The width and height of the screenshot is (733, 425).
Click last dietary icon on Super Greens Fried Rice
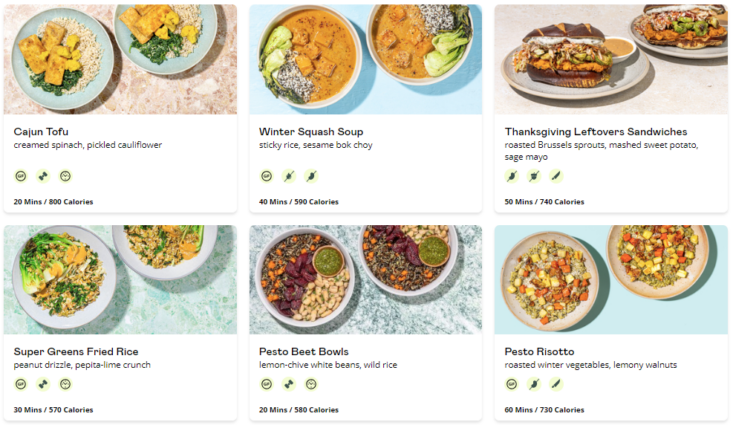click(65, 384)
